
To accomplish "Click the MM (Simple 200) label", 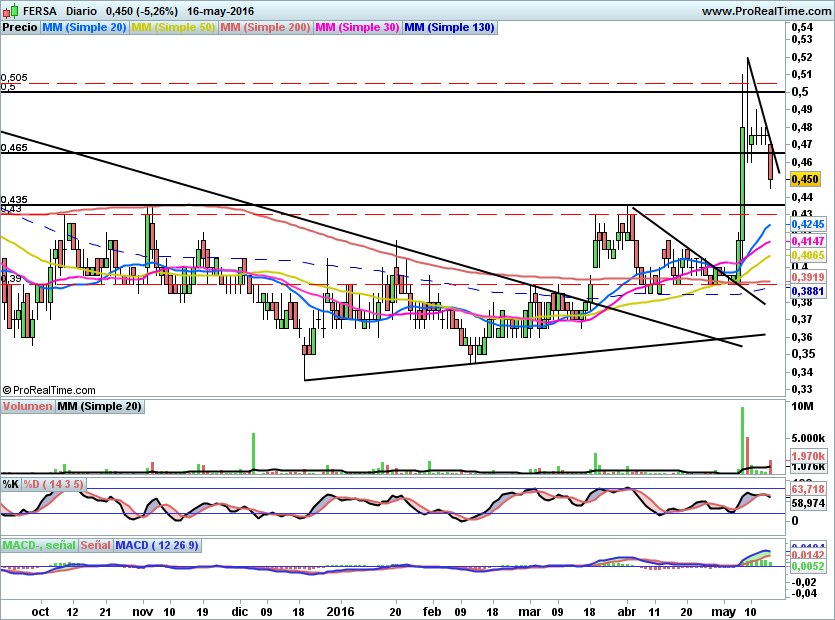I will click(265, 28).
